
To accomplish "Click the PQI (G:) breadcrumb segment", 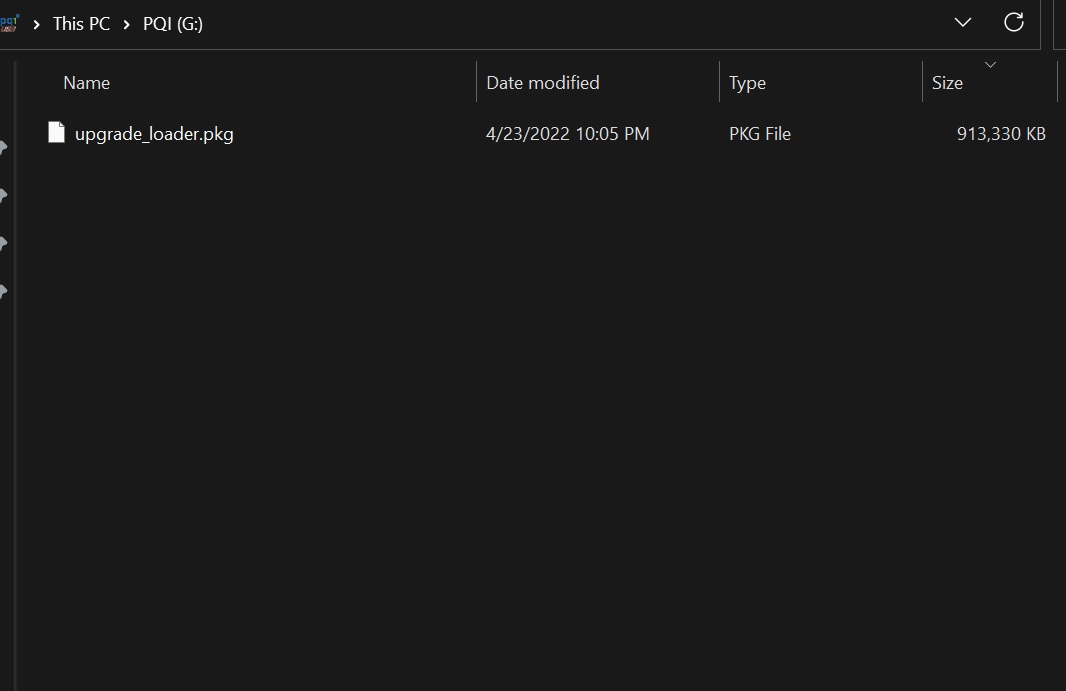I will click(173, 23).
